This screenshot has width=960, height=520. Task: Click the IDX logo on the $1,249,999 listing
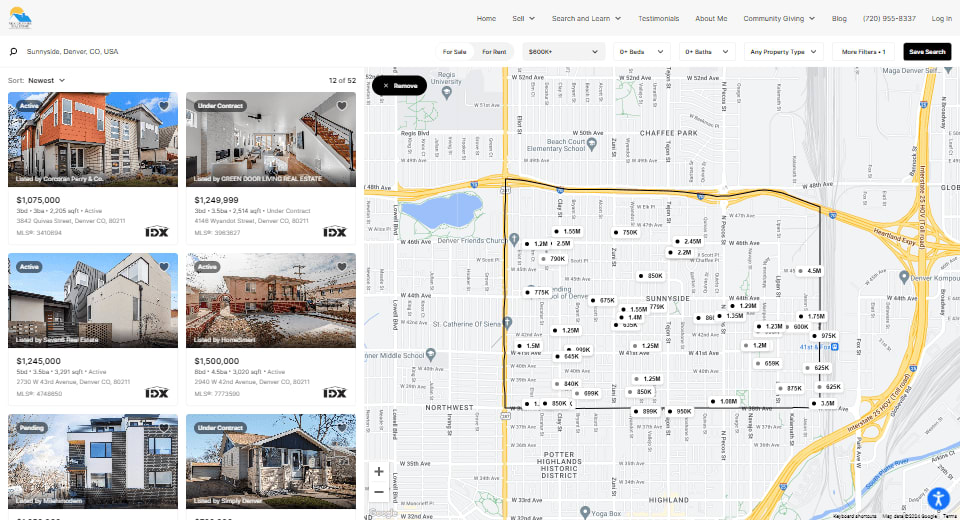pyautogui.click(x=334, y=232)
